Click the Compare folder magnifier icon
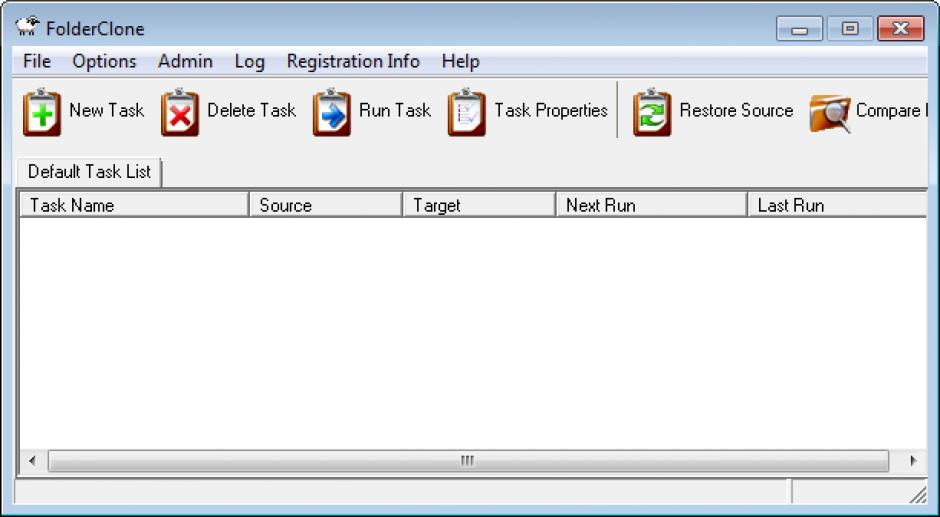940x517 pixels. coord(830,113)
